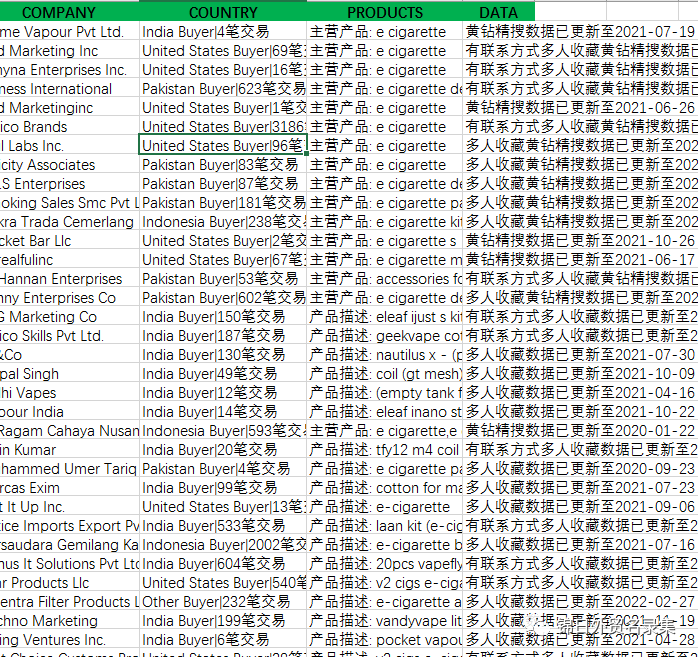Select the 'ico Brands' company cell
The width and height of the screenshot is (698, 657).
pyautogui.click(x=69, y=127)
